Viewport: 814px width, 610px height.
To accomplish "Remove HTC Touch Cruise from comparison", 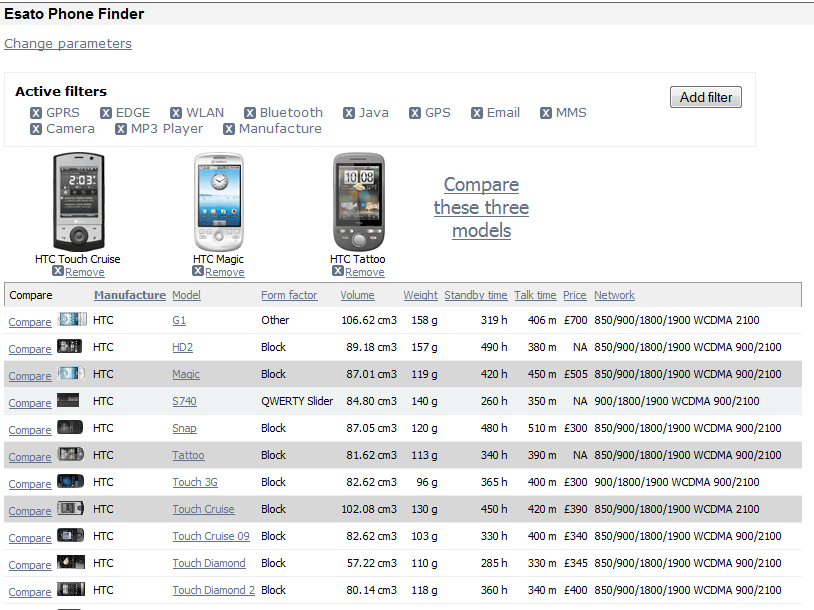I will pos(85,272).
